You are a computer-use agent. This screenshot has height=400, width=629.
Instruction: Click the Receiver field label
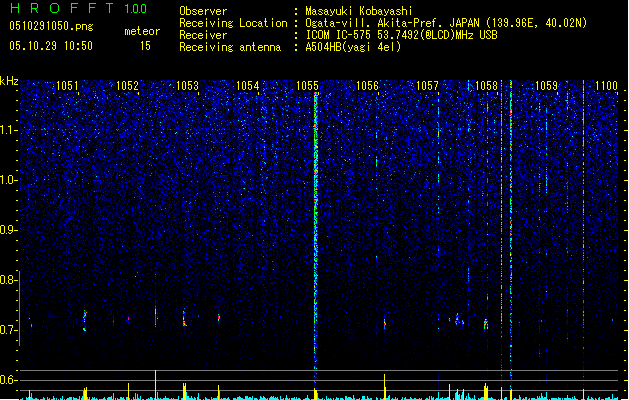pos(203,35)
